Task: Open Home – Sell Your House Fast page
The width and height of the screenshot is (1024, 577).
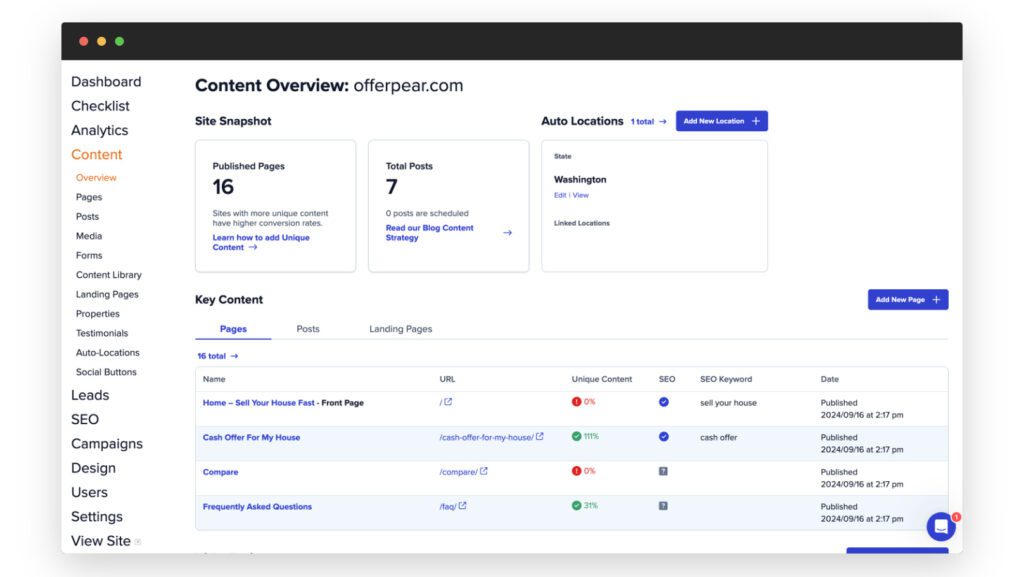Action: (259, 403)
